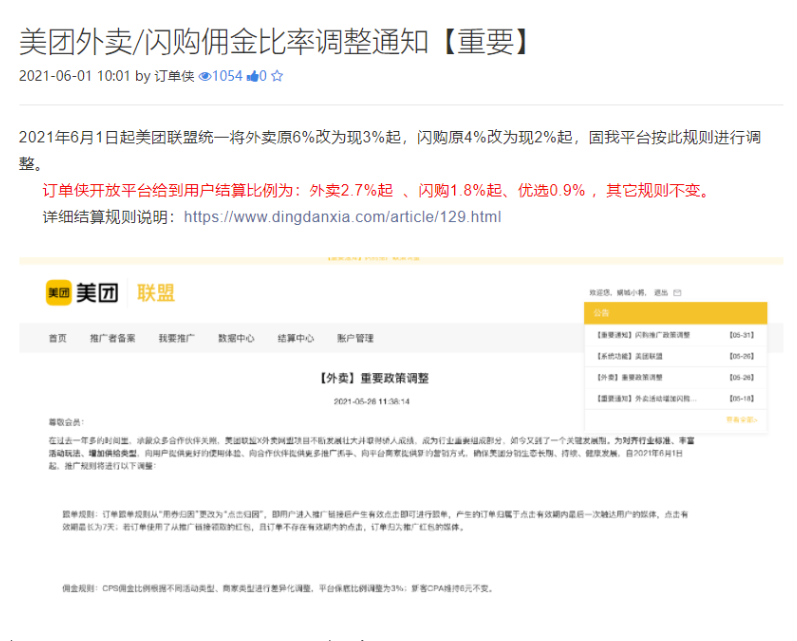The width and height of the screenshot is (797, 641).
Task: Click the red settlement ratio text line
Action: pos(376,191)
